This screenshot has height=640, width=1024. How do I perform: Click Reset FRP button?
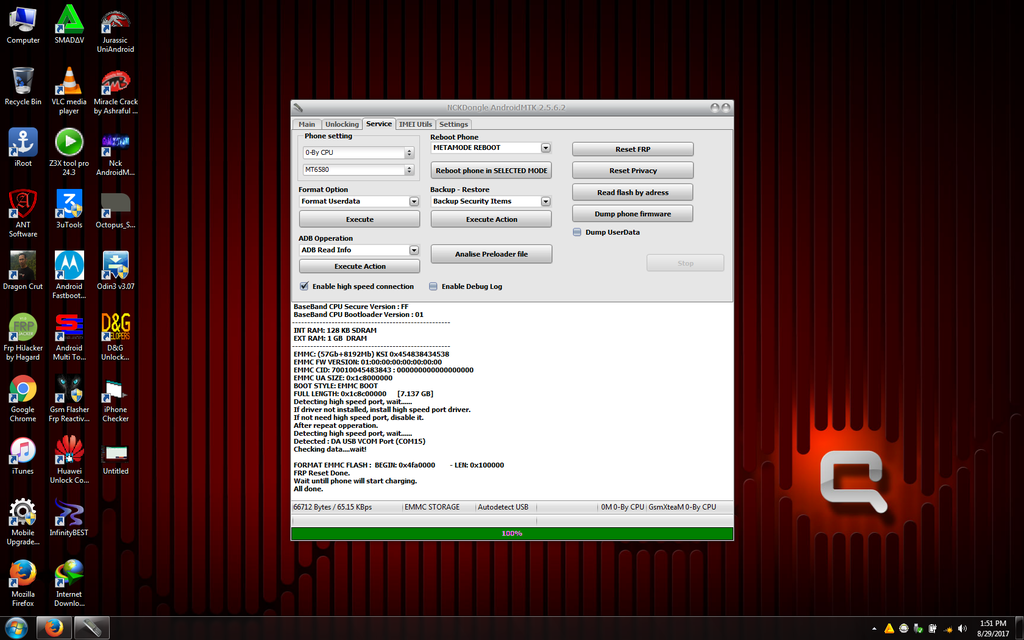point(633,149)
